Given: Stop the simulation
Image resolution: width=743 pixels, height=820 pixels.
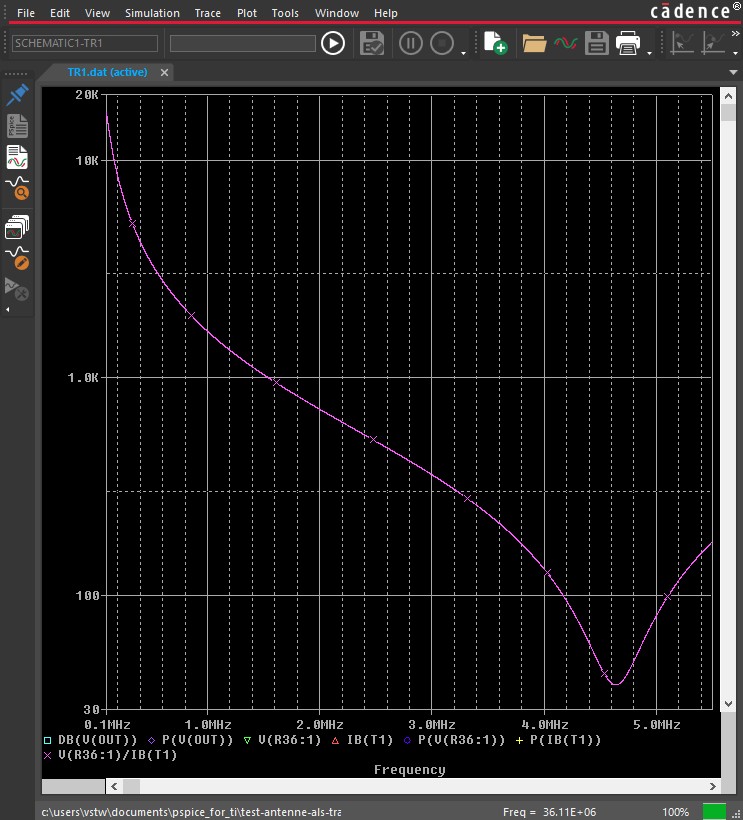Looking at the screenshot, I should [442, 43].
